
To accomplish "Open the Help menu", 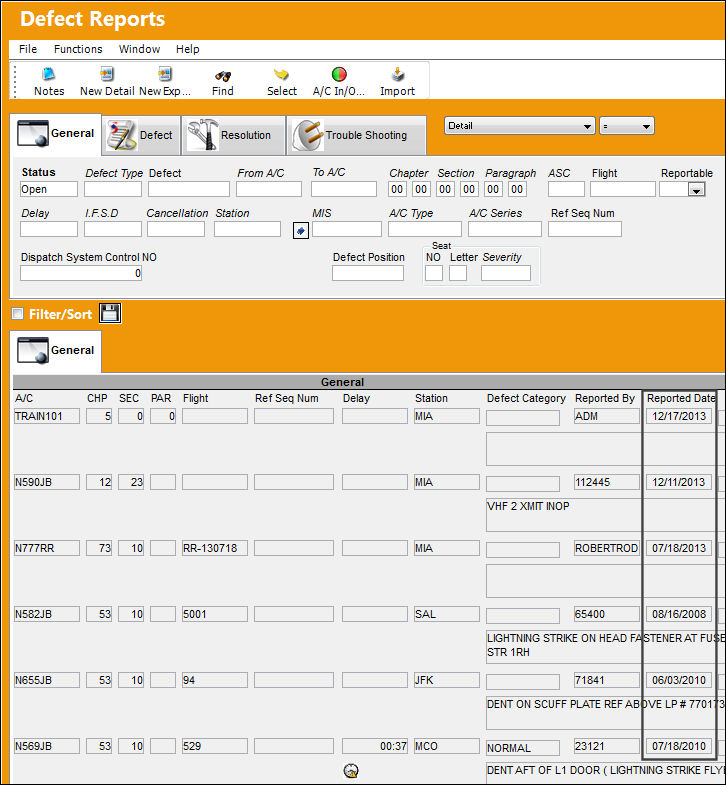I will pos(187,49).
